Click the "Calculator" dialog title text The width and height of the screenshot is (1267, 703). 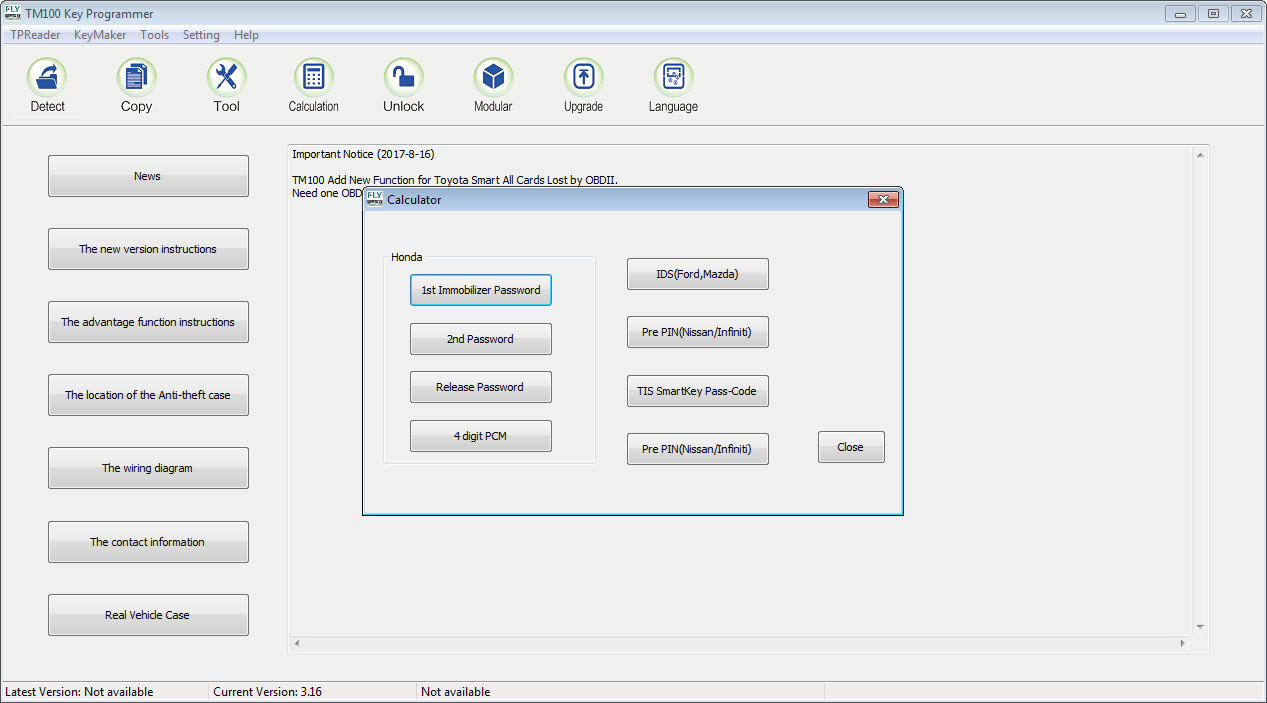[x=414, y=200]
